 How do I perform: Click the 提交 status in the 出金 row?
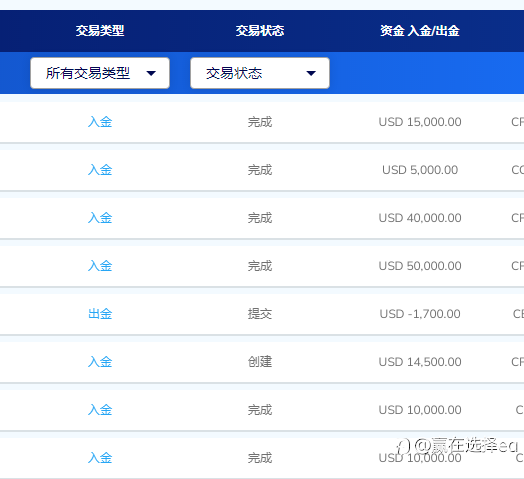coord(260,314)
